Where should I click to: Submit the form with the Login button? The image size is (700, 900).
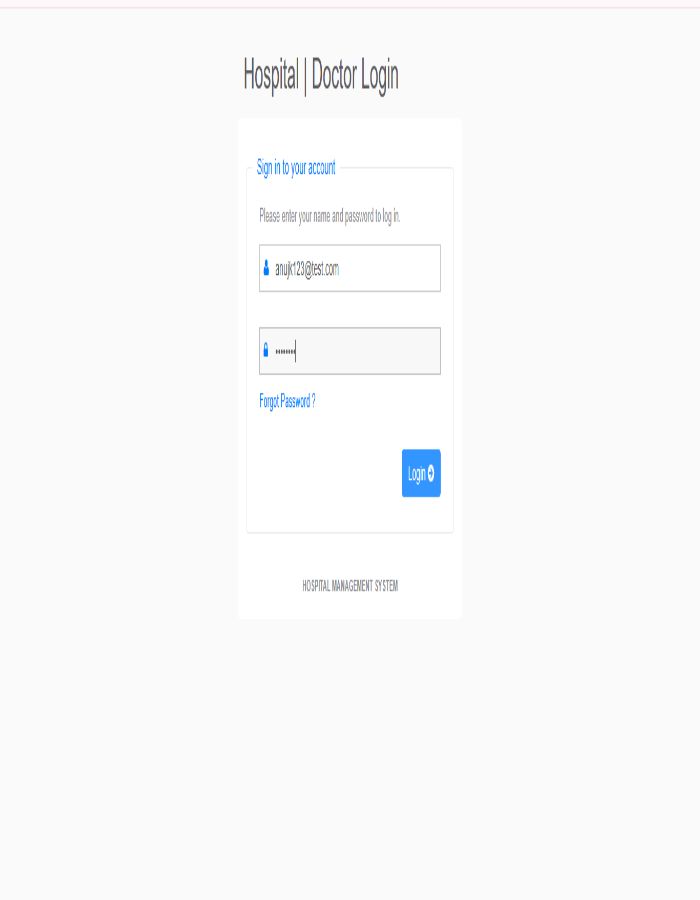pos(421,473)
